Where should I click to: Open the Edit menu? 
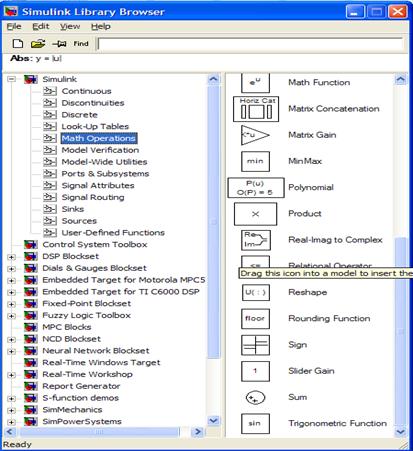coord(41,26)
